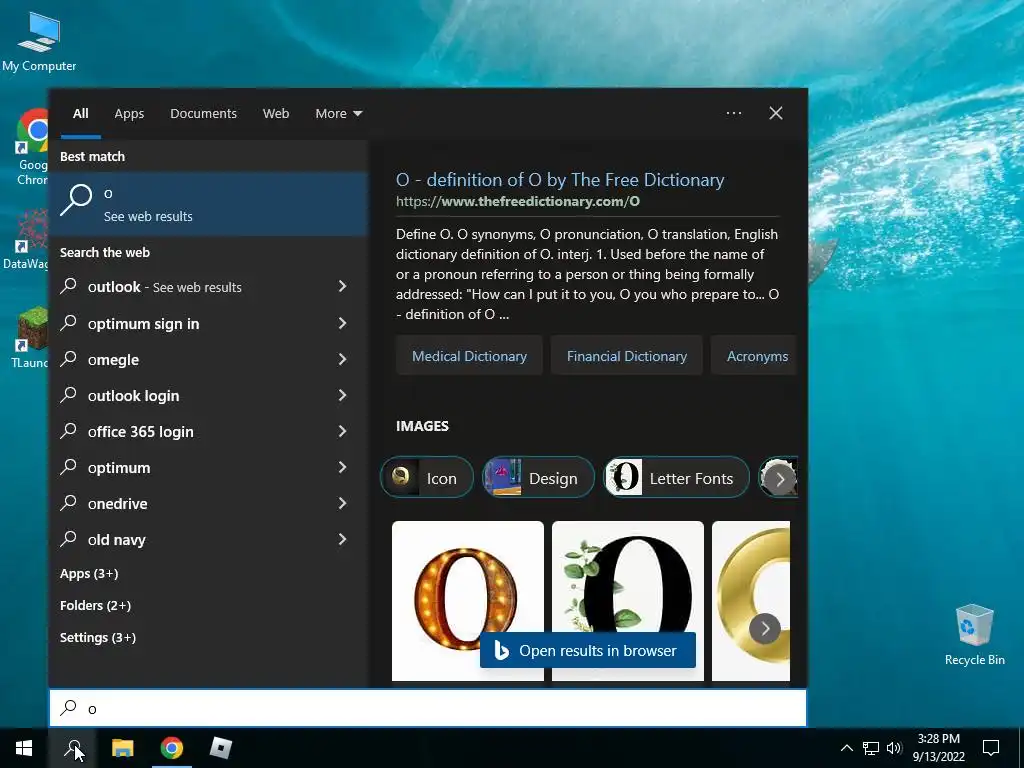Expand the arrow next to 'onedrive'
Image resolution: width=1024 pixels, height=768 pixels.
tap(342, 503)
